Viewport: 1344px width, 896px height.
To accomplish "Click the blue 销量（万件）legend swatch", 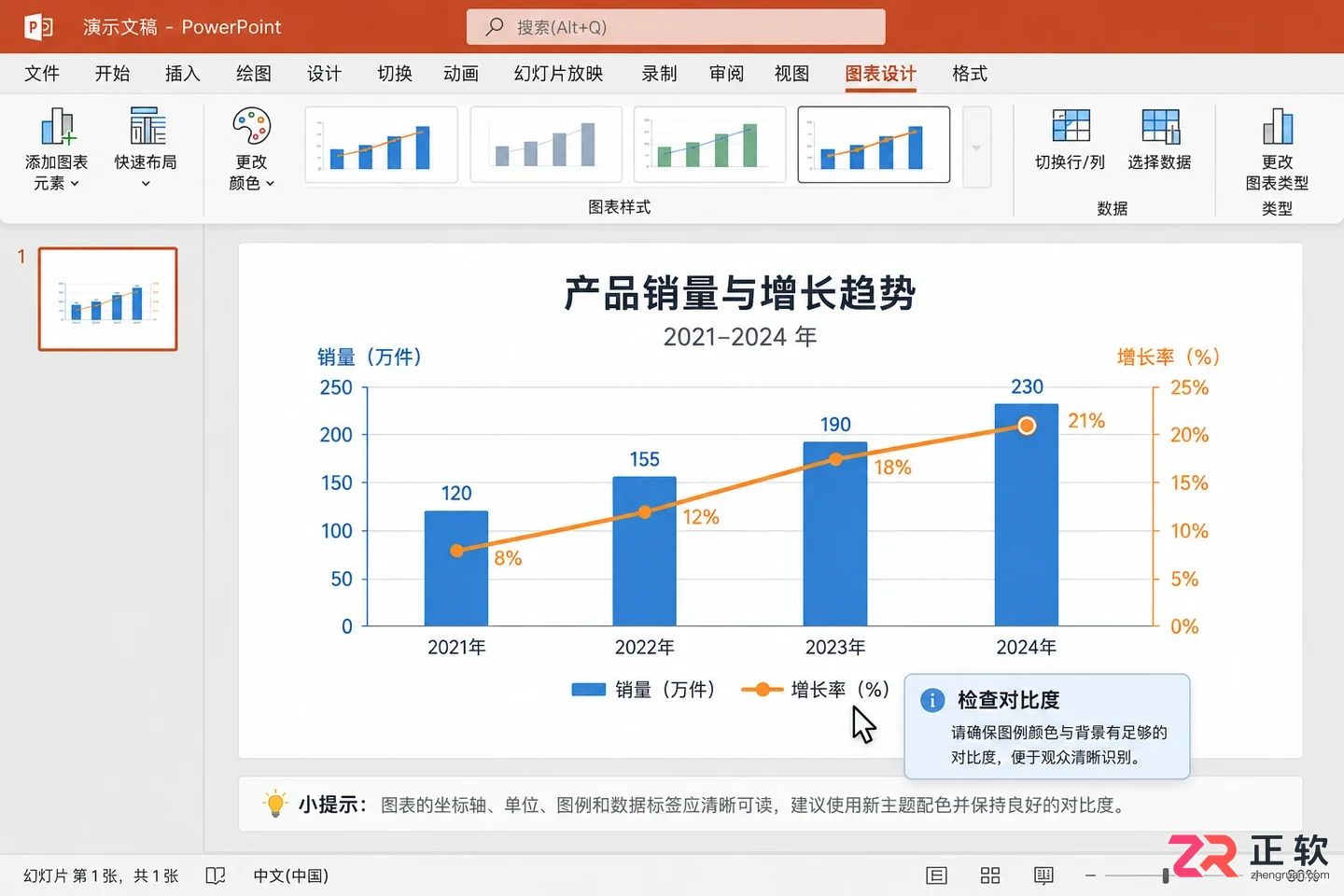I will pos(589,690).
